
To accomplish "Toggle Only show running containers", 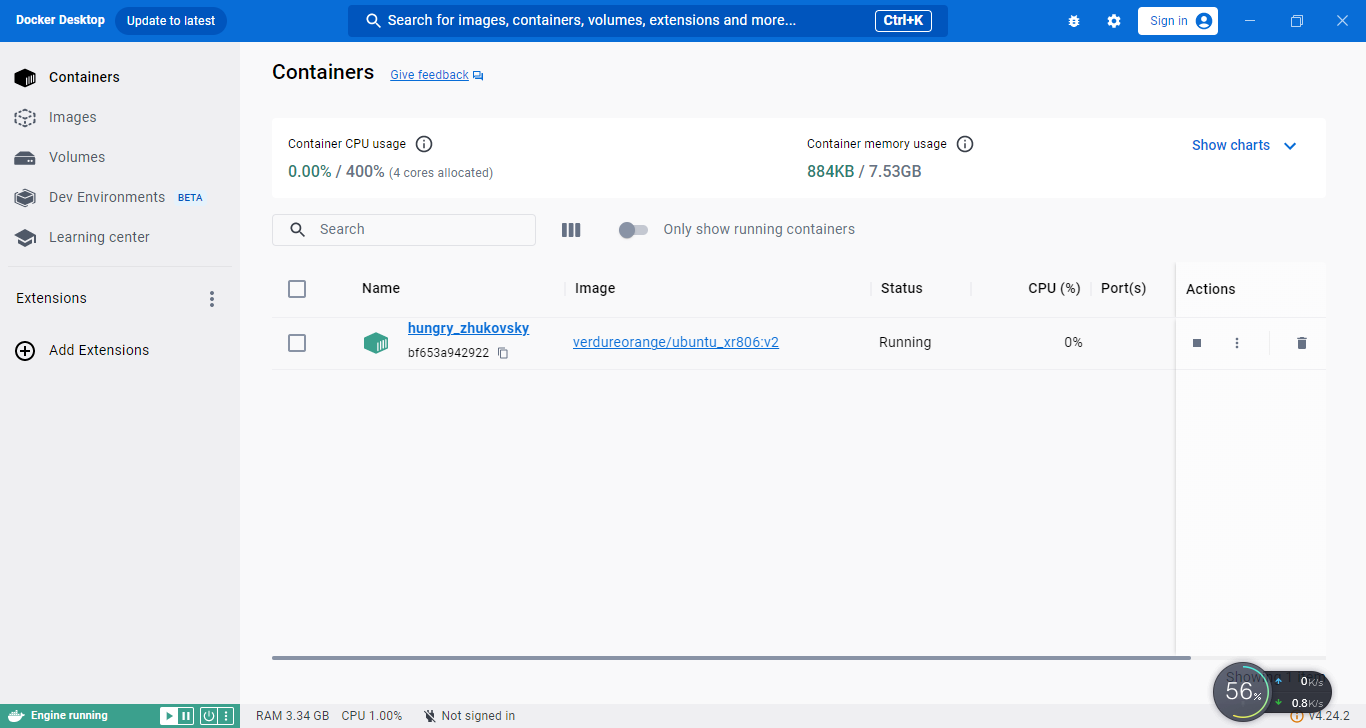I will 634,230.
